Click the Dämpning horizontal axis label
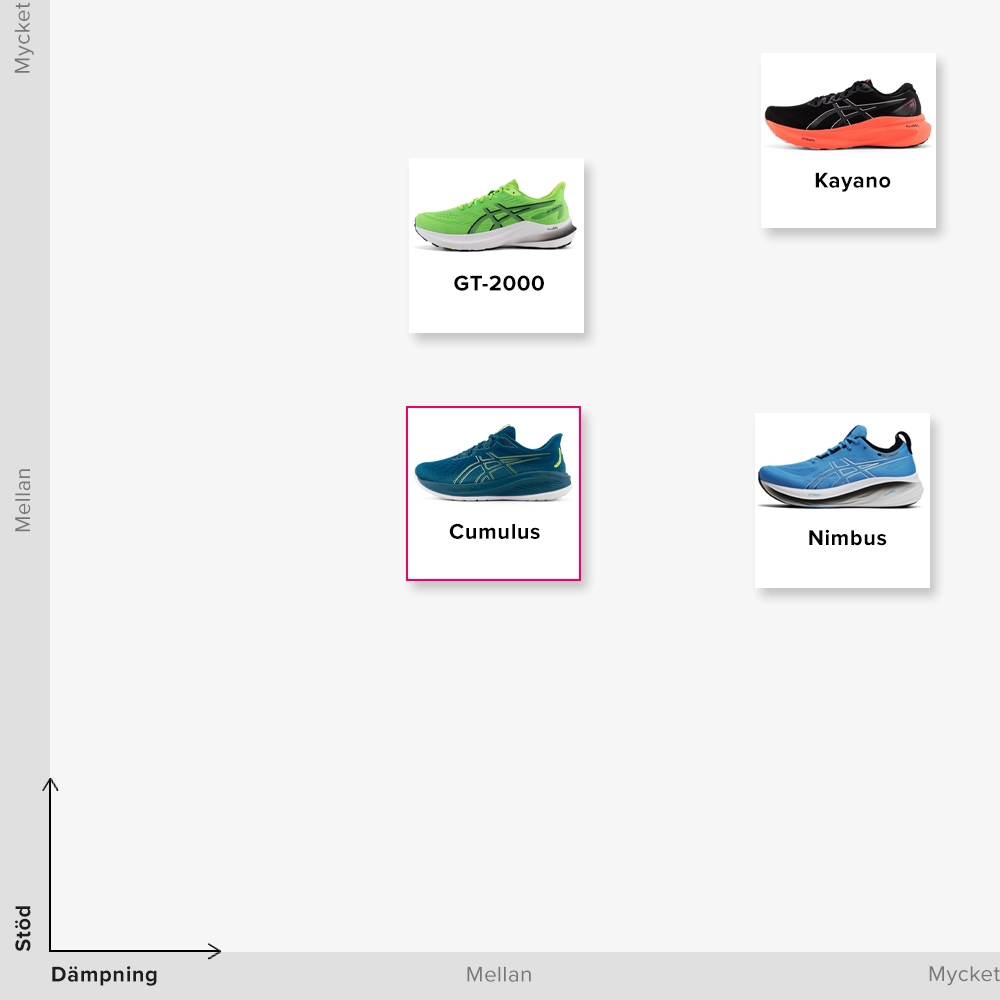Image resolution: width=1000 pixels, height=1000 pixels. click(104, 975)
